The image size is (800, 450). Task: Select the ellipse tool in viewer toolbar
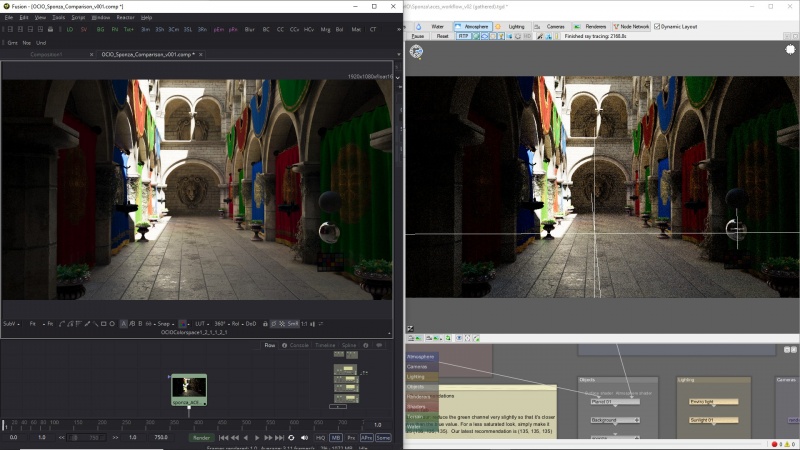click(112, 324)
